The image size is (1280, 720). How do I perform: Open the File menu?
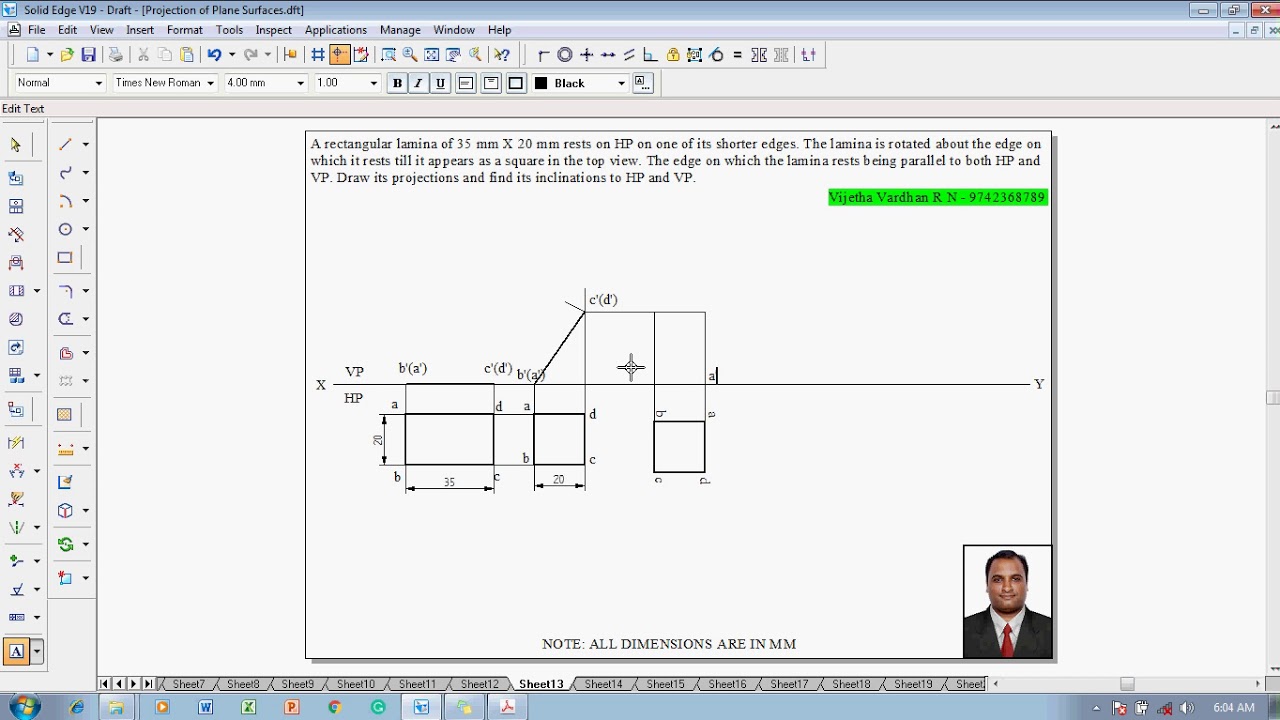(x=37, y=30)
